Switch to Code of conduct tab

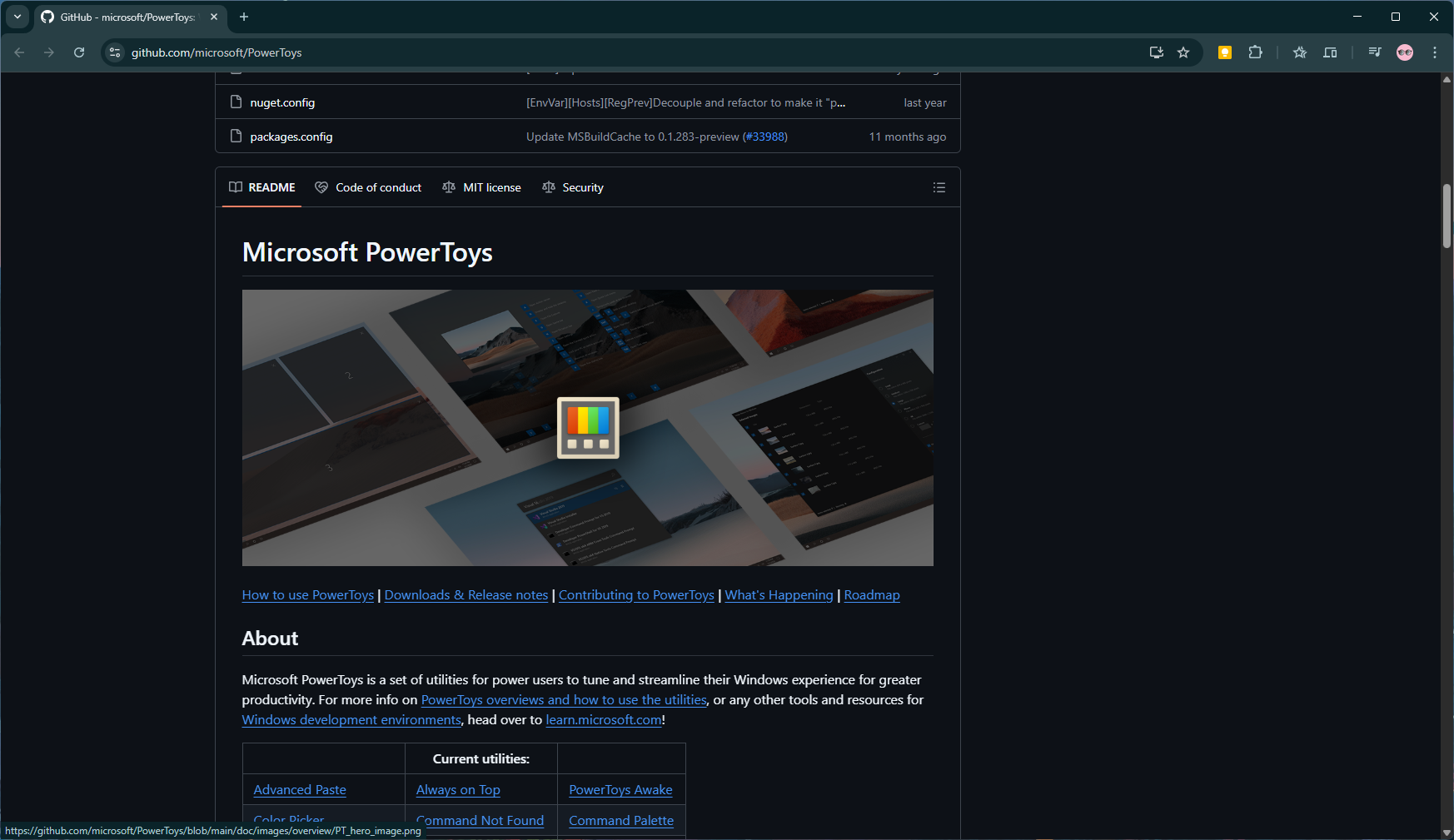tap(368, 187)
